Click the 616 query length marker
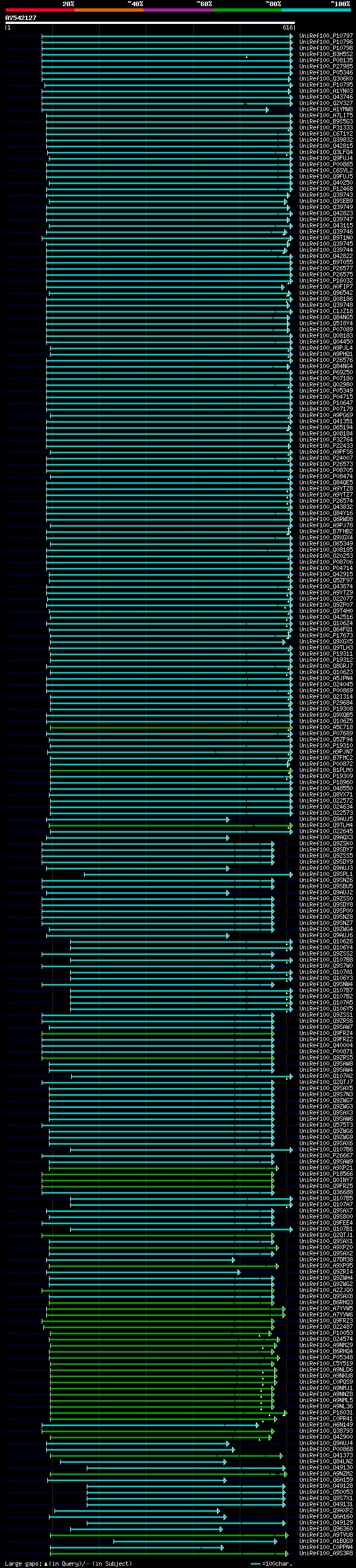This screenshot has width=356, height=1568. [288, 27]
